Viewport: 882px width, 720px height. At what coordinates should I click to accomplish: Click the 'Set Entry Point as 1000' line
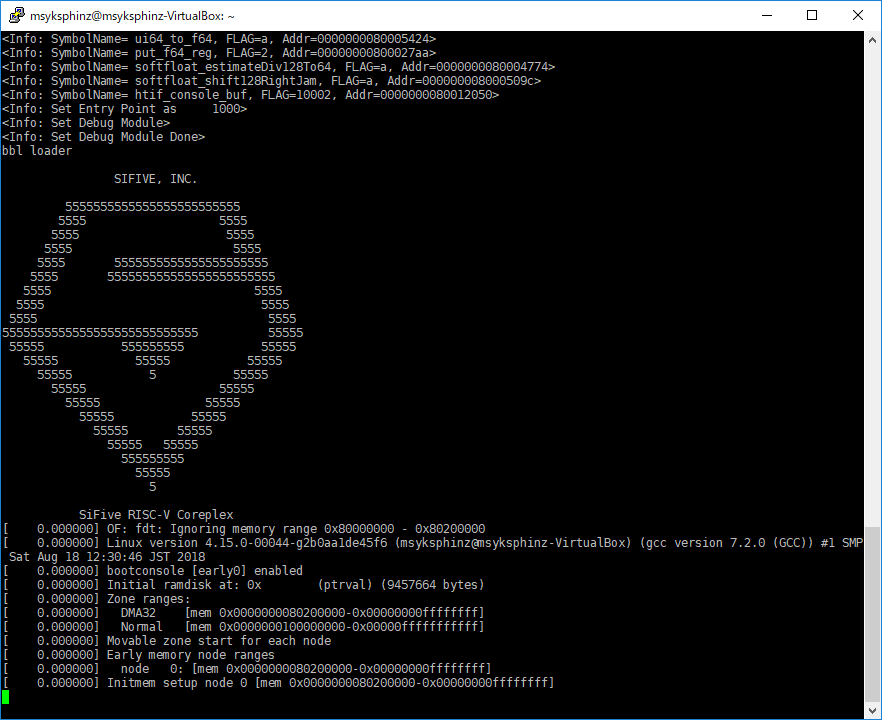tap(124, 109)
